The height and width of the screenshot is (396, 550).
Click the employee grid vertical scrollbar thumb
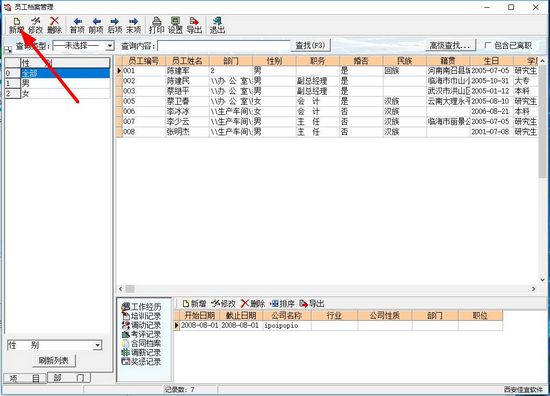point(542,121)
